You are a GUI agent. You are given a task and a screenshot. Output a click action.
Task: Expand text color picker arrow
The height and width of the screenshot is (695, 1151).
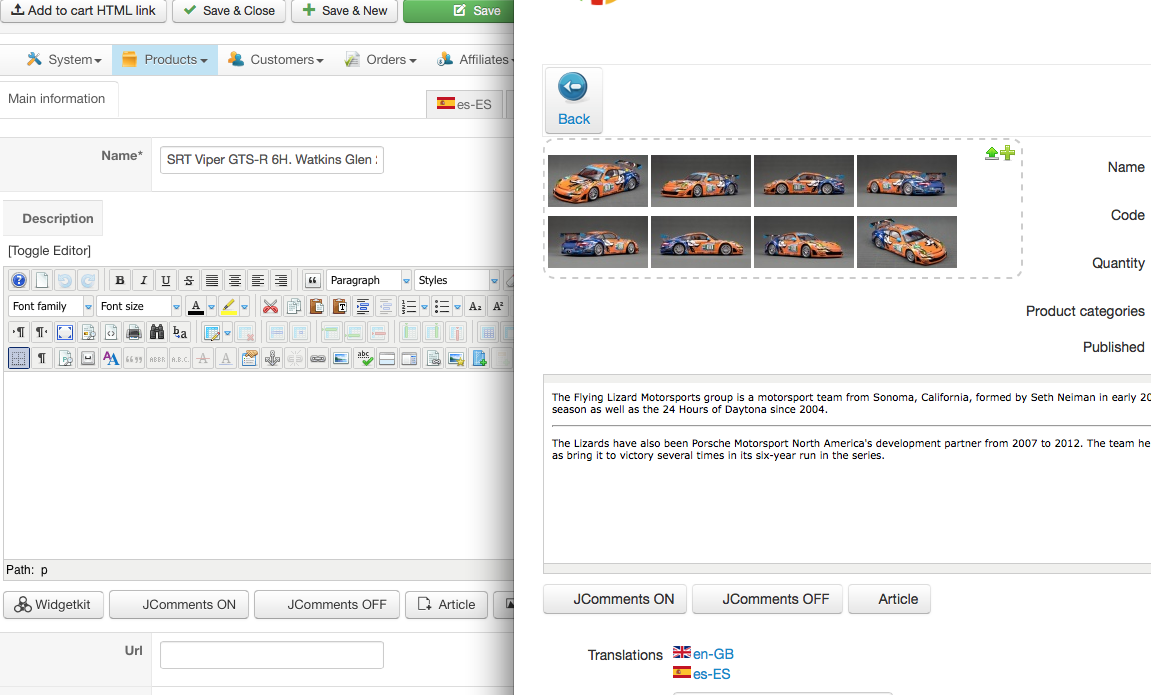click(211, 307)
